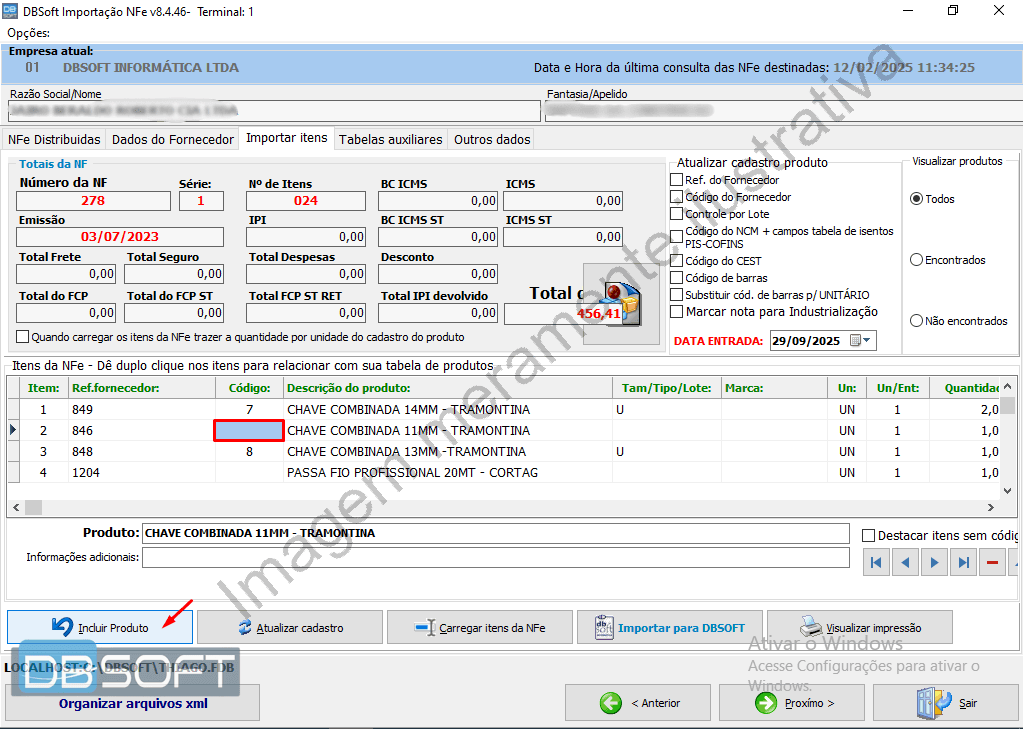Open Visualizar impressão printer button
Screen dimensions: 1023x729
pyautogui.click(x=859, y=627)
